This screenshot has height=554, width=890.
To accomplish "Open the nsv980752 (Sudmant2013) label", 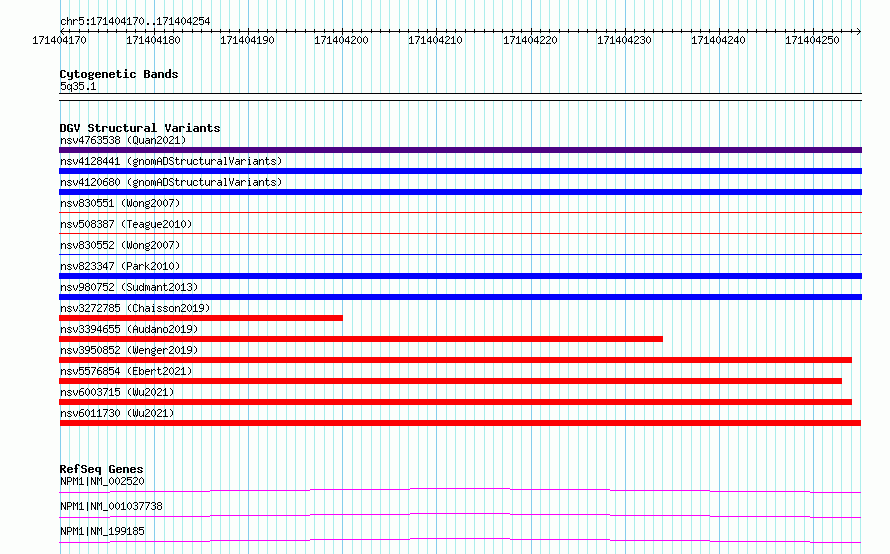I will pos(129,287).
